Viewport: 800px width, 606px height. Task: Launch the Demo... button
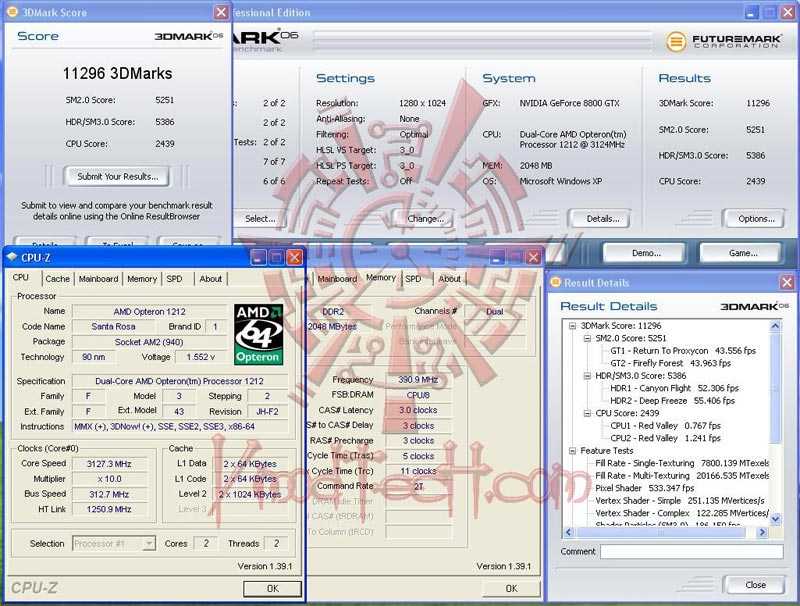[x=646, y=253]
